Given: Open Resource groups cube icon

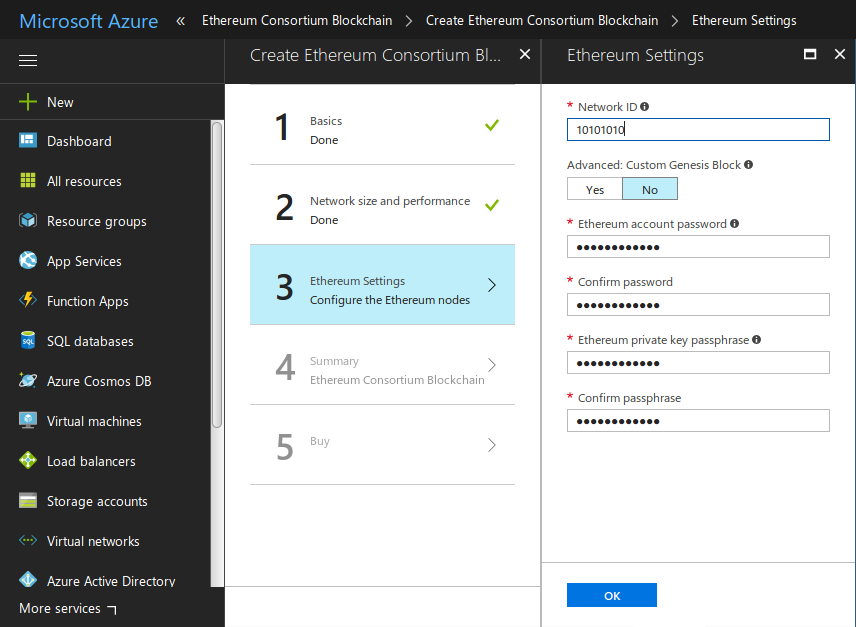Looking at the screenshot, I should tap(28, 221).
